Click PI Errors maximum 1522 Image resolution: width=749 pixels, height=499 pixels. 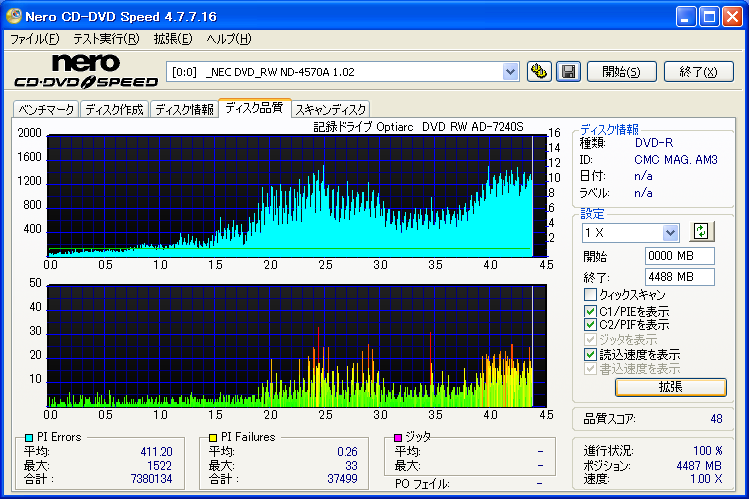pyautogui.click(x=159, y=466)
